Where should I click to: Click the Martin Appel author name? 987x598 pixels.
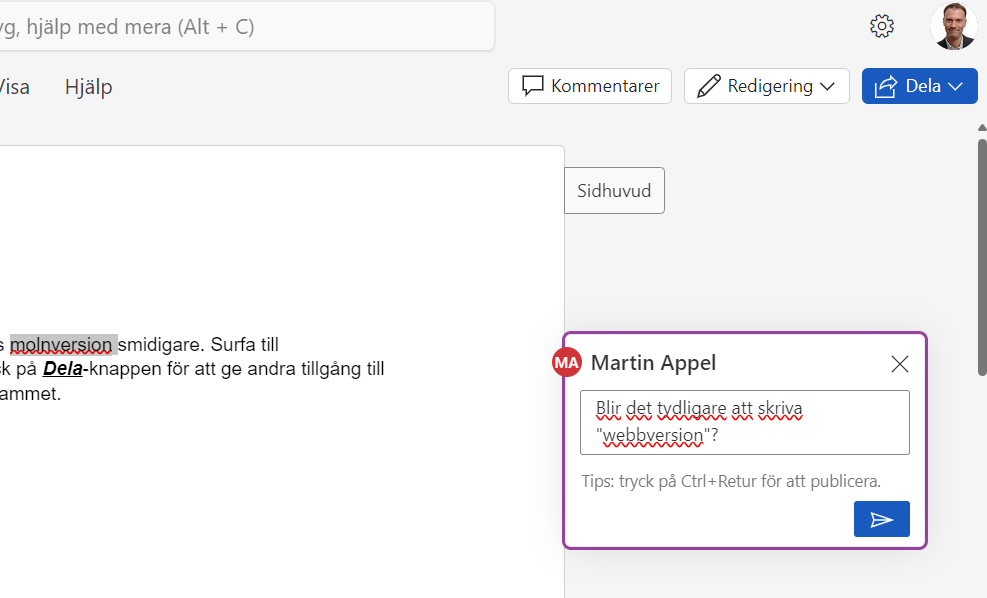[x=653, y=363]
